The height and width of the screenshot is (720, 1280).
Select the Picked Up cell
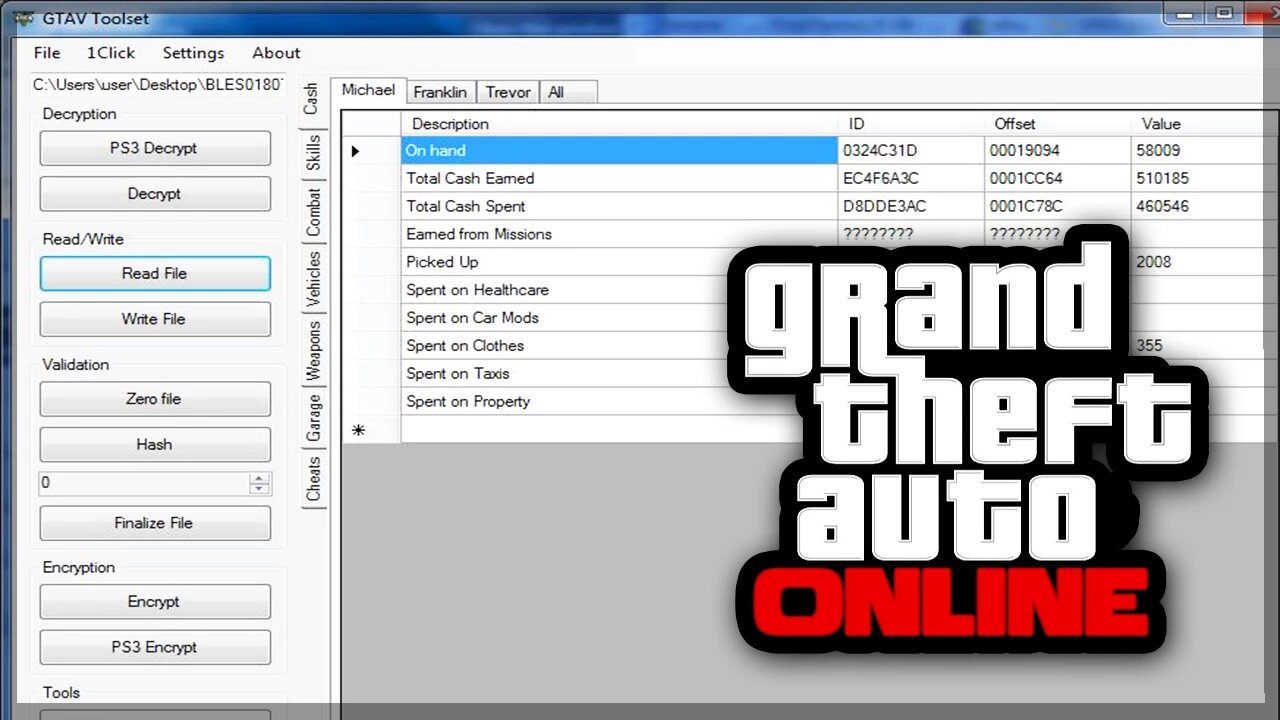pos(565,263)
